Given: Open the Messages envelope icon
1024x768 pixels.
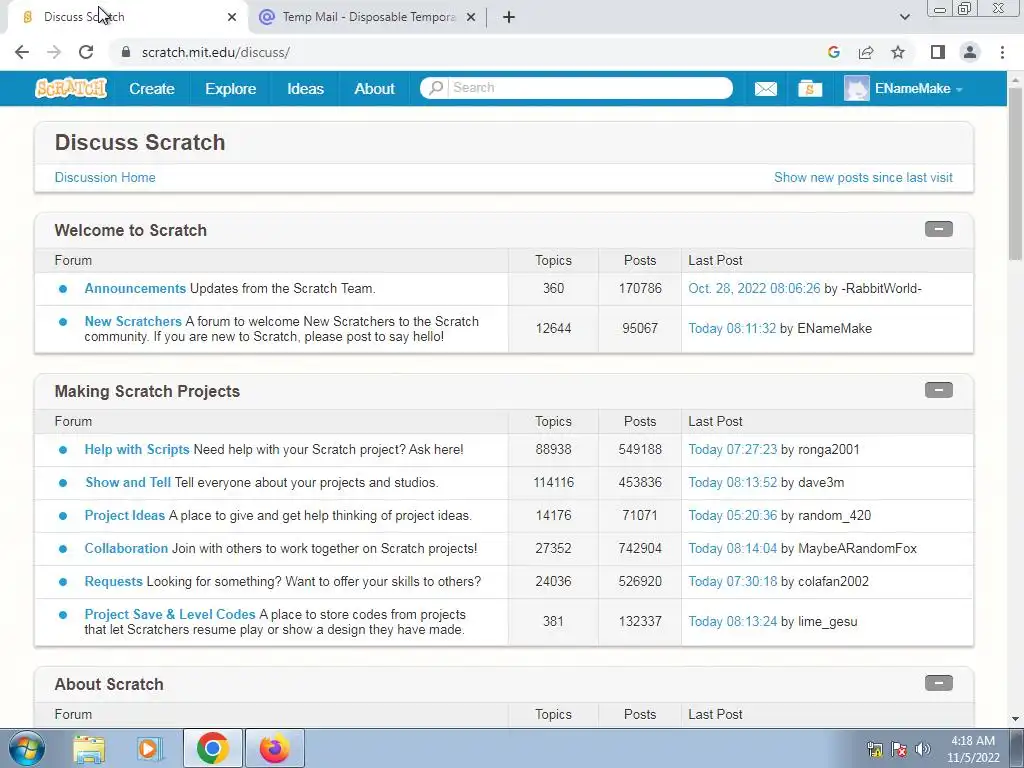Looking at the screenshot, I should [x=765, y=89].
